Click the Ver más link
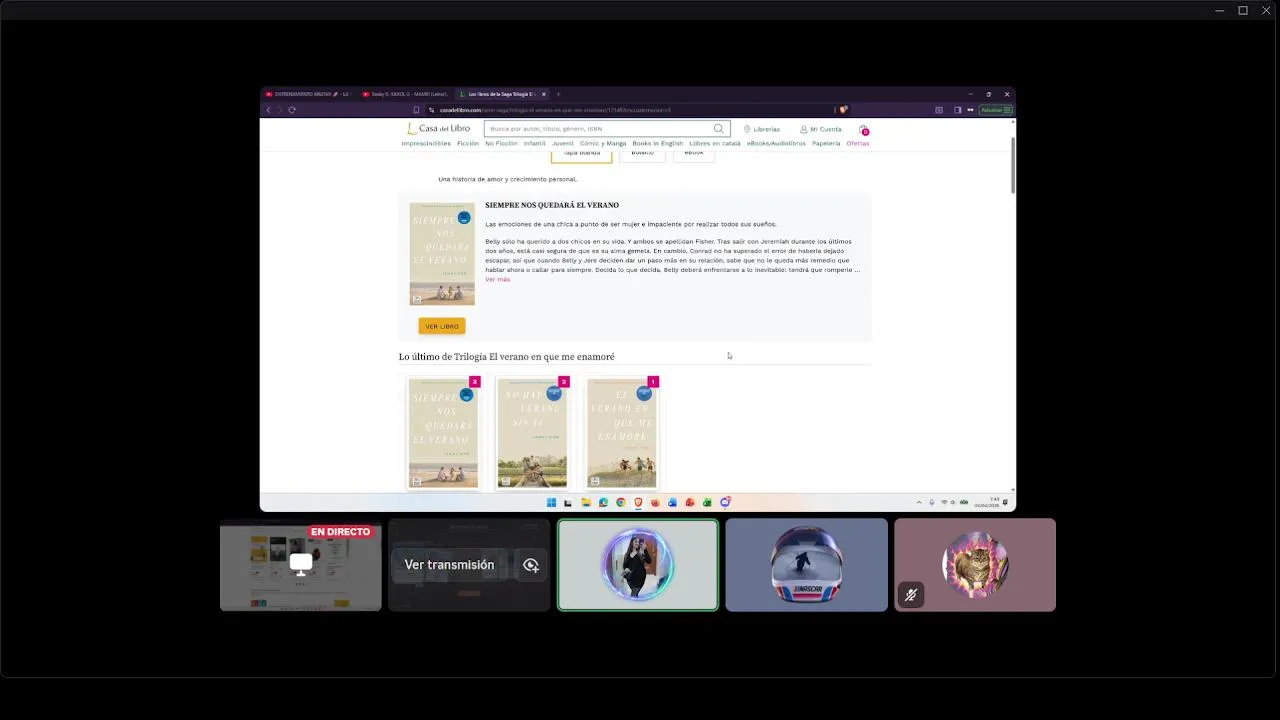The height and width of the screenshot is (720, 1280). click(x=497, y=279)
